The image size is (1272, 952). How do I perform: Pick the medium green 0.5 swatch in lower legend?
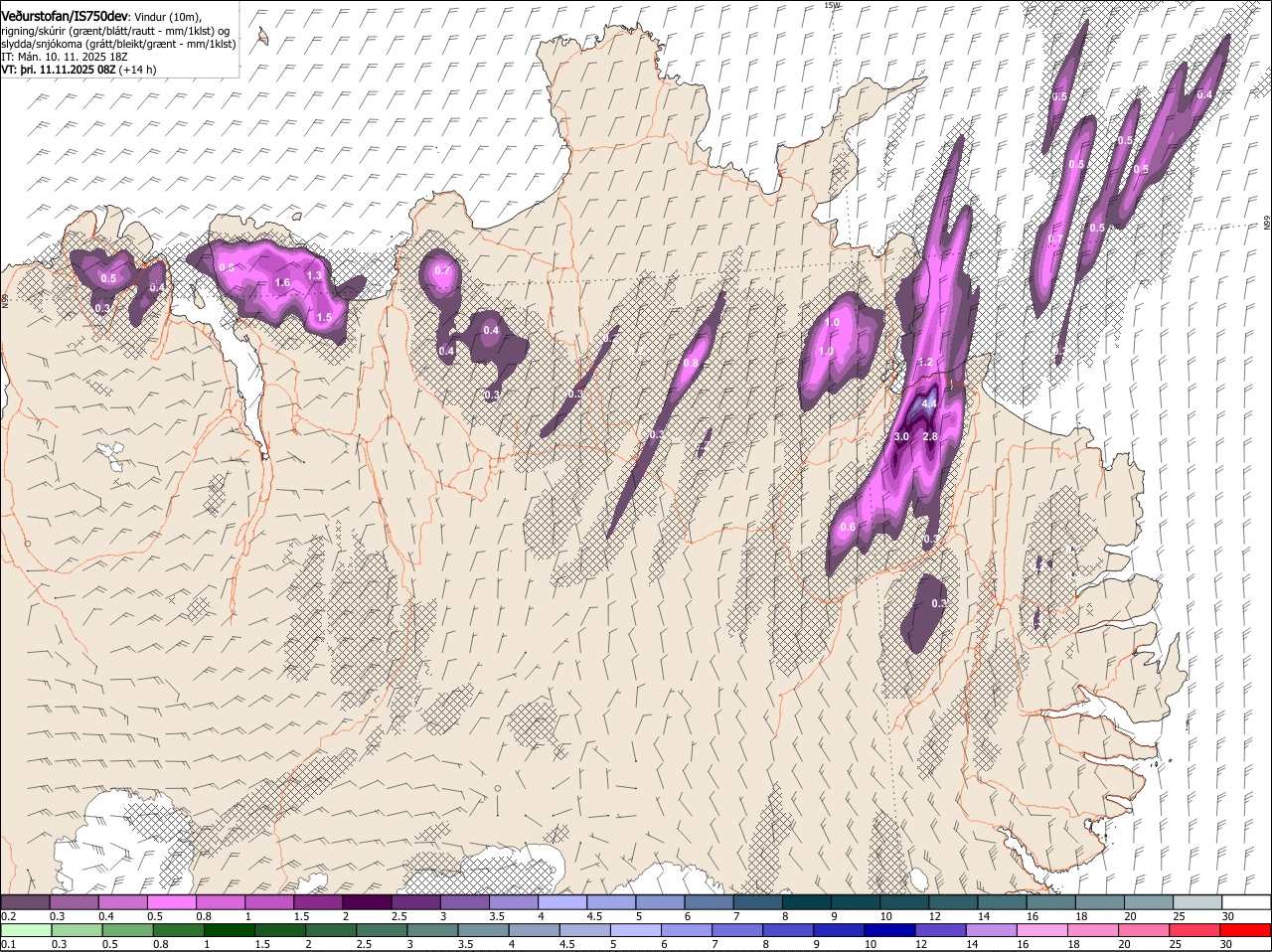128,931
